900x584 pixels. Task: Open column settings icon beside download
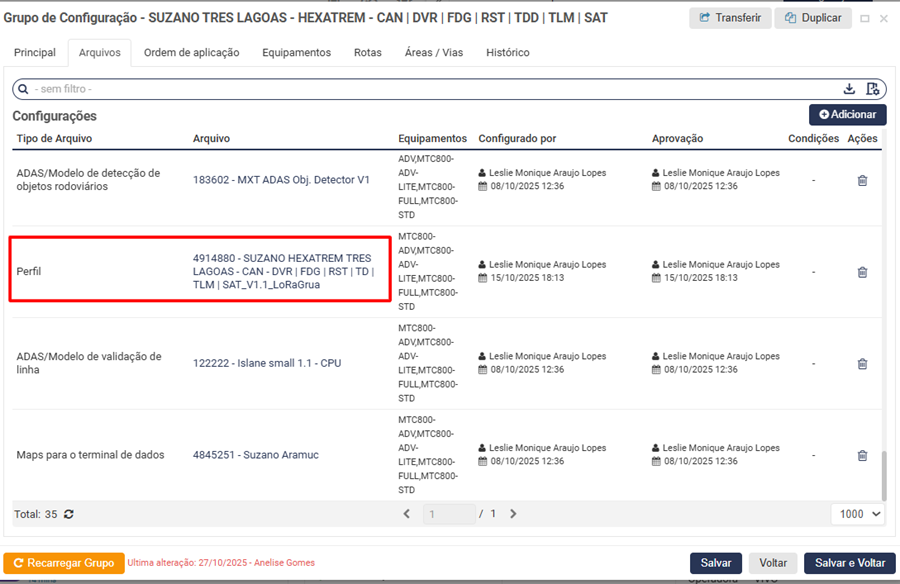pyautogui.click(x=872, y=89)
